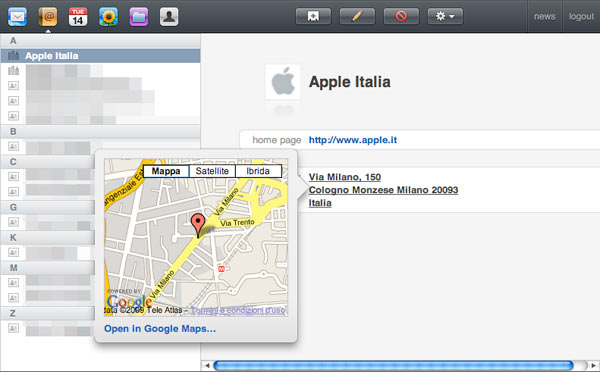This screenshot has width=600, height=372.
Task: Click the Via Trento street label on map
Action: (237, 222)
